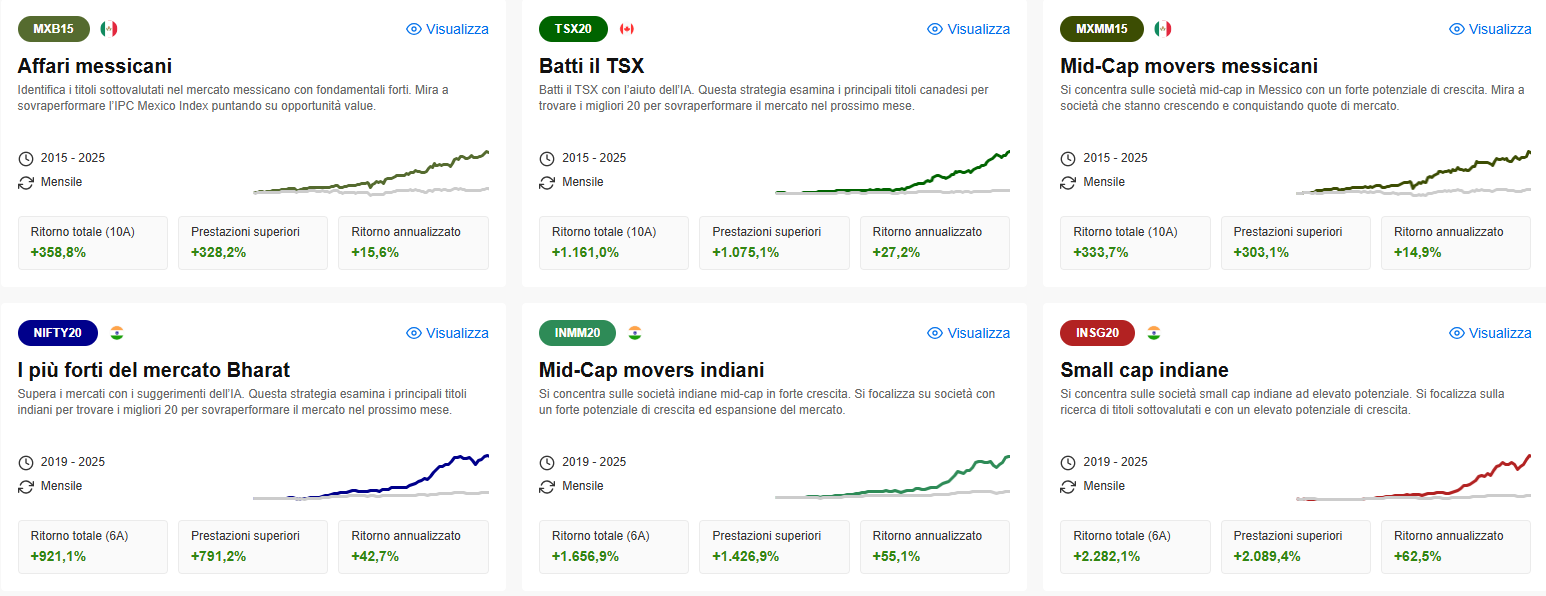Click the eye icon in Small cap indiane card

(x=1457, y=333)
